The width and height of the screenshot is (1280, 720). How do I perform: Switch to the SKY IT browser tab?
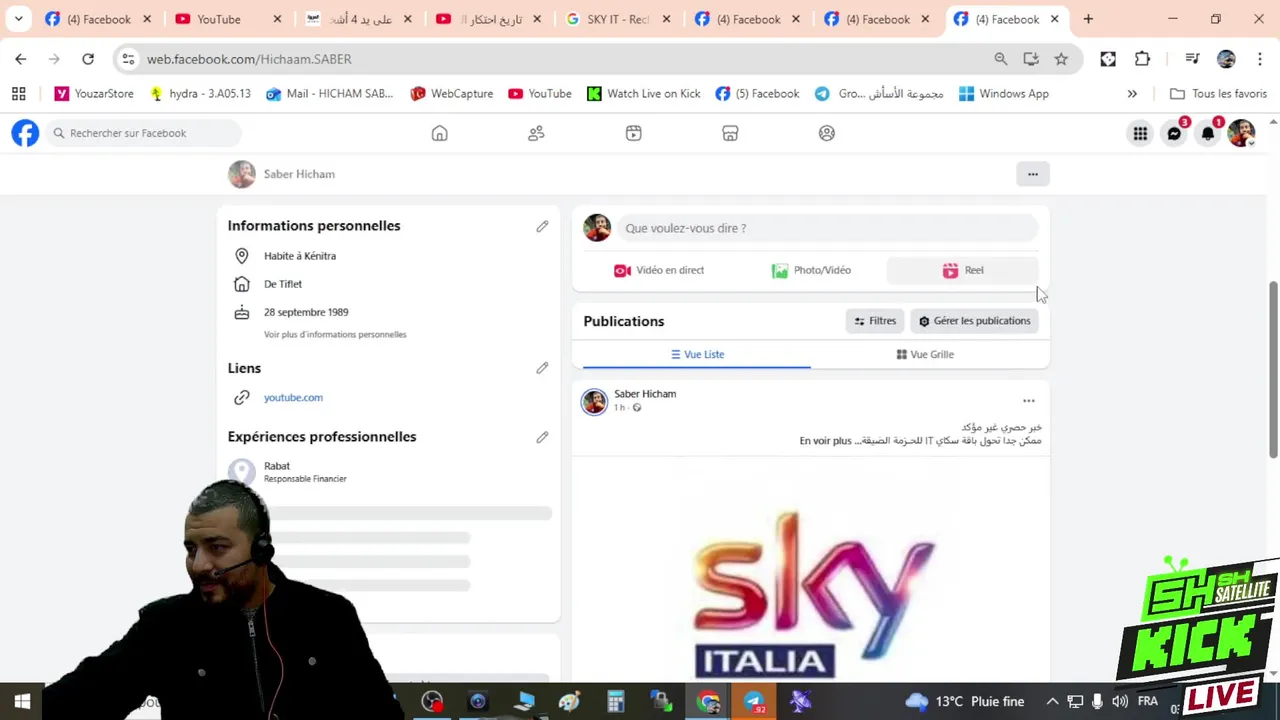click(x=616, y=19)
